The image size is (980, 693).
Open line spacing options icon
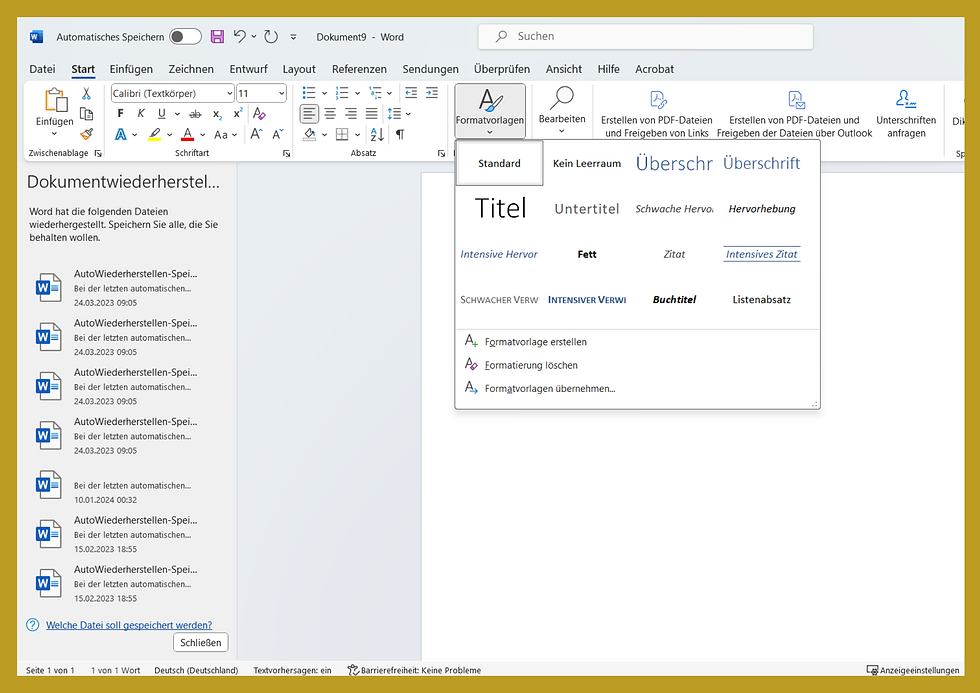coord(394,114)
